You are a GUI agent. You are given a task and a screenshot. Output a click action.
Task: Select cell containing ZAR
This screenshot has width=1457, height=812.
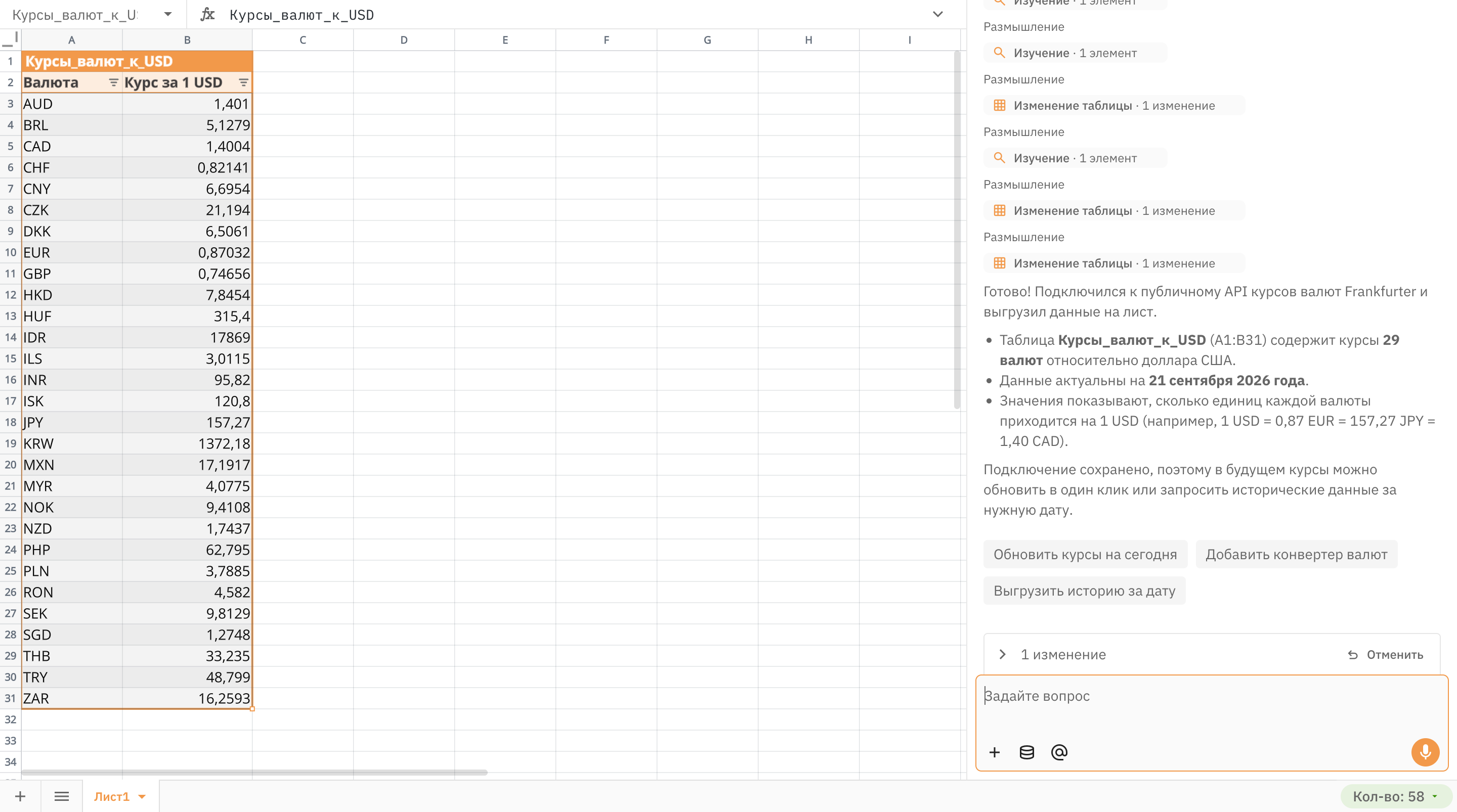coord(72,698)
